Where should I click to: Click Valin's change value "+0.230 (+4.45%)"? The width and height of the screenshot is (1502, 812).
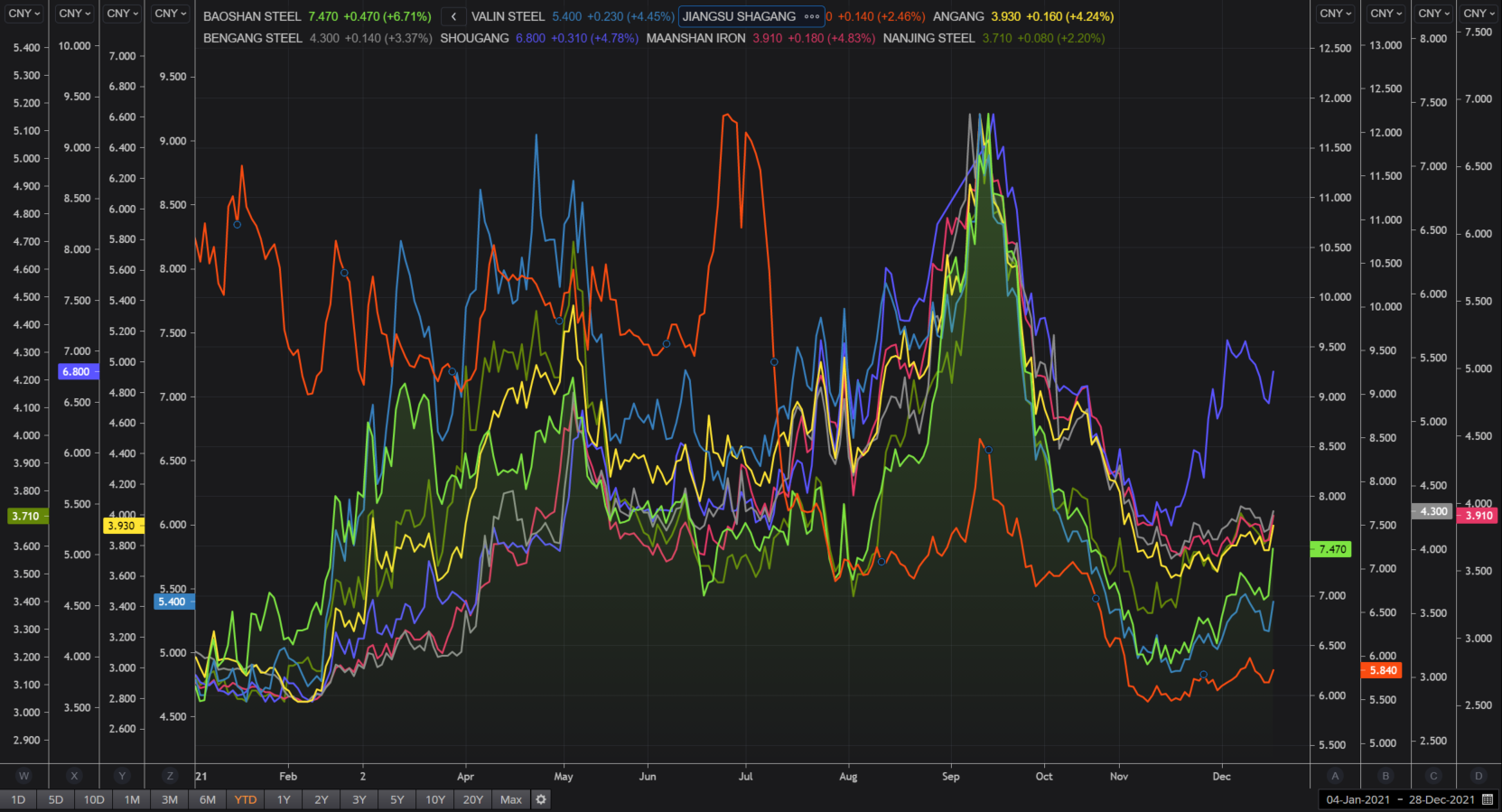[630, 16]
